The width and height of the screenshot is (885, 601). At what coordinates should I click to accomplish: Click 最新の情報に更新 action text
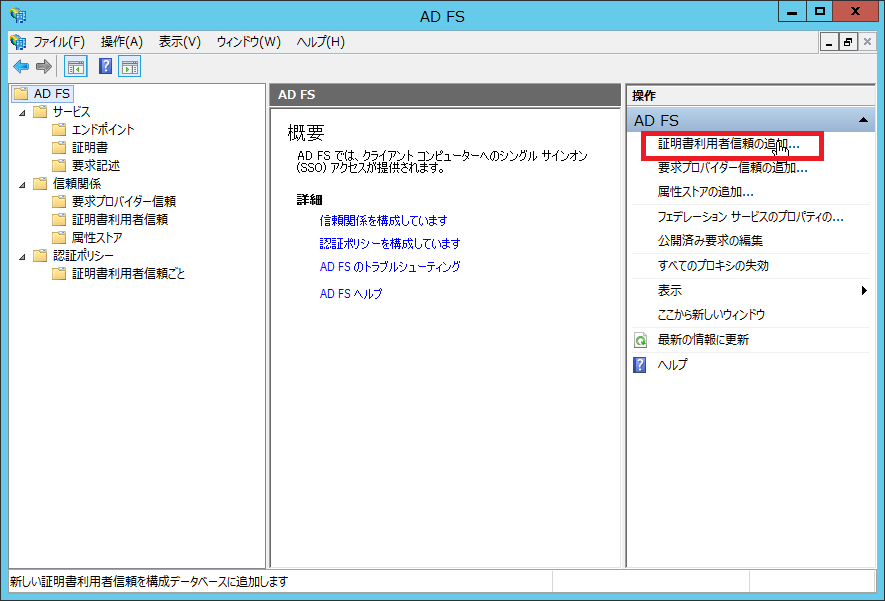[703, 340]
